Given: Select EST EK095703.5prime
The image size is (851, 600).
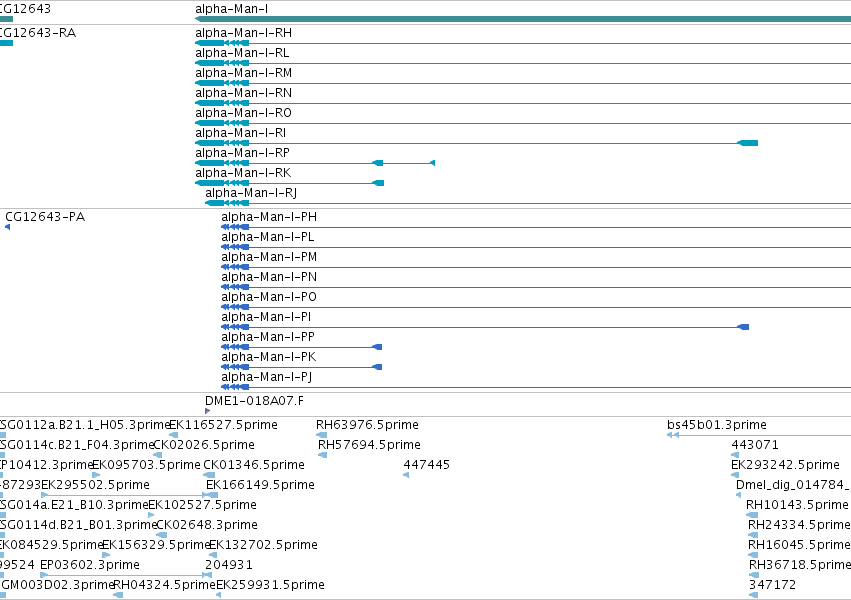Looking at the screenshot, I should pos(147,465).
